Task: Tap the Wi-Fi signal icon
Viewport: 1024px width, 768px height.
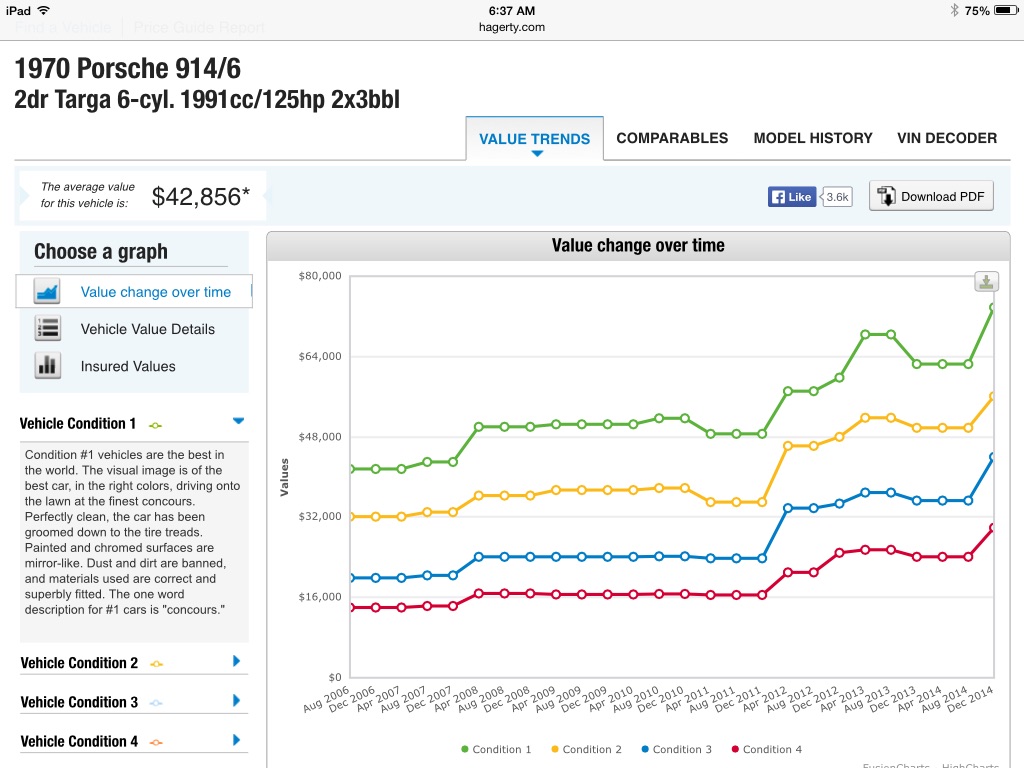Action: tap(44, 10)
